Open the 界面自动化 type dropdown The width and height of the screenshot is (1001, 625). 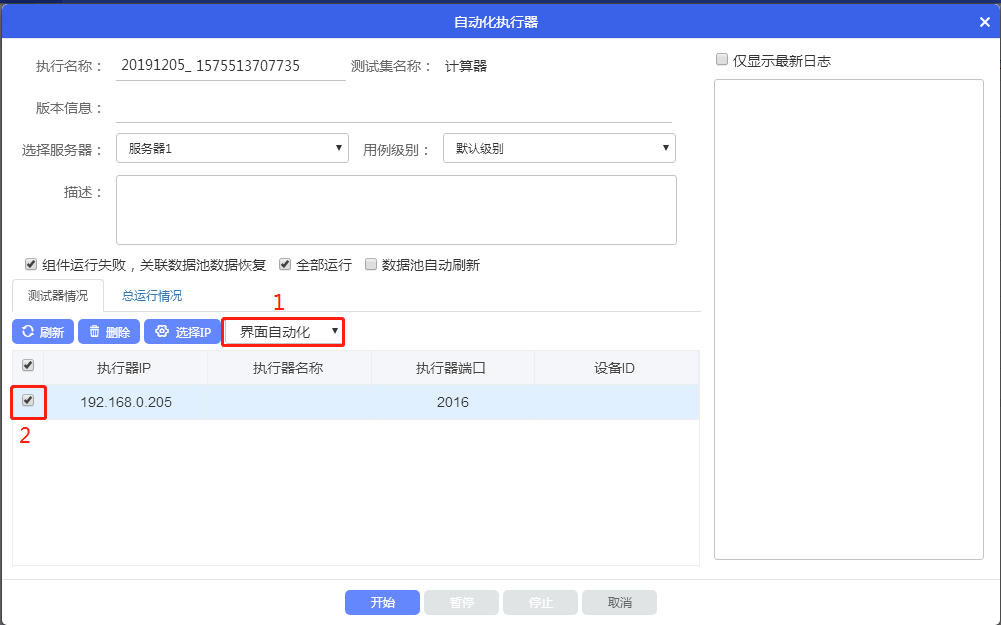click(x=284, y=332)
